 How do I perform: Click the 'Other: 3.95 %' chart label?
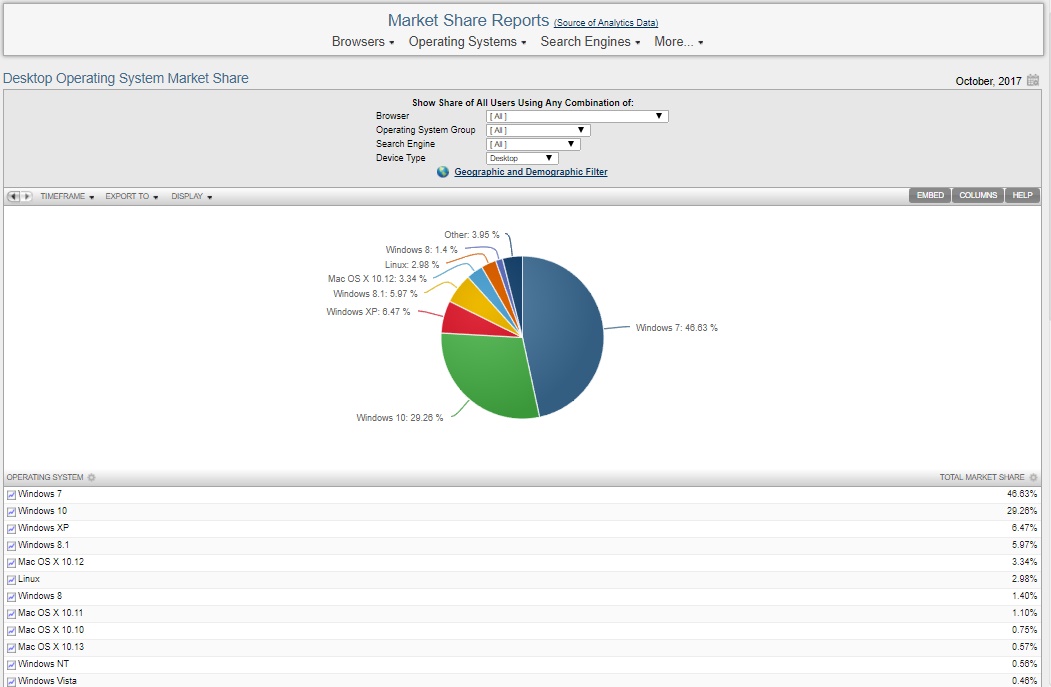click(x=471, y=235)
